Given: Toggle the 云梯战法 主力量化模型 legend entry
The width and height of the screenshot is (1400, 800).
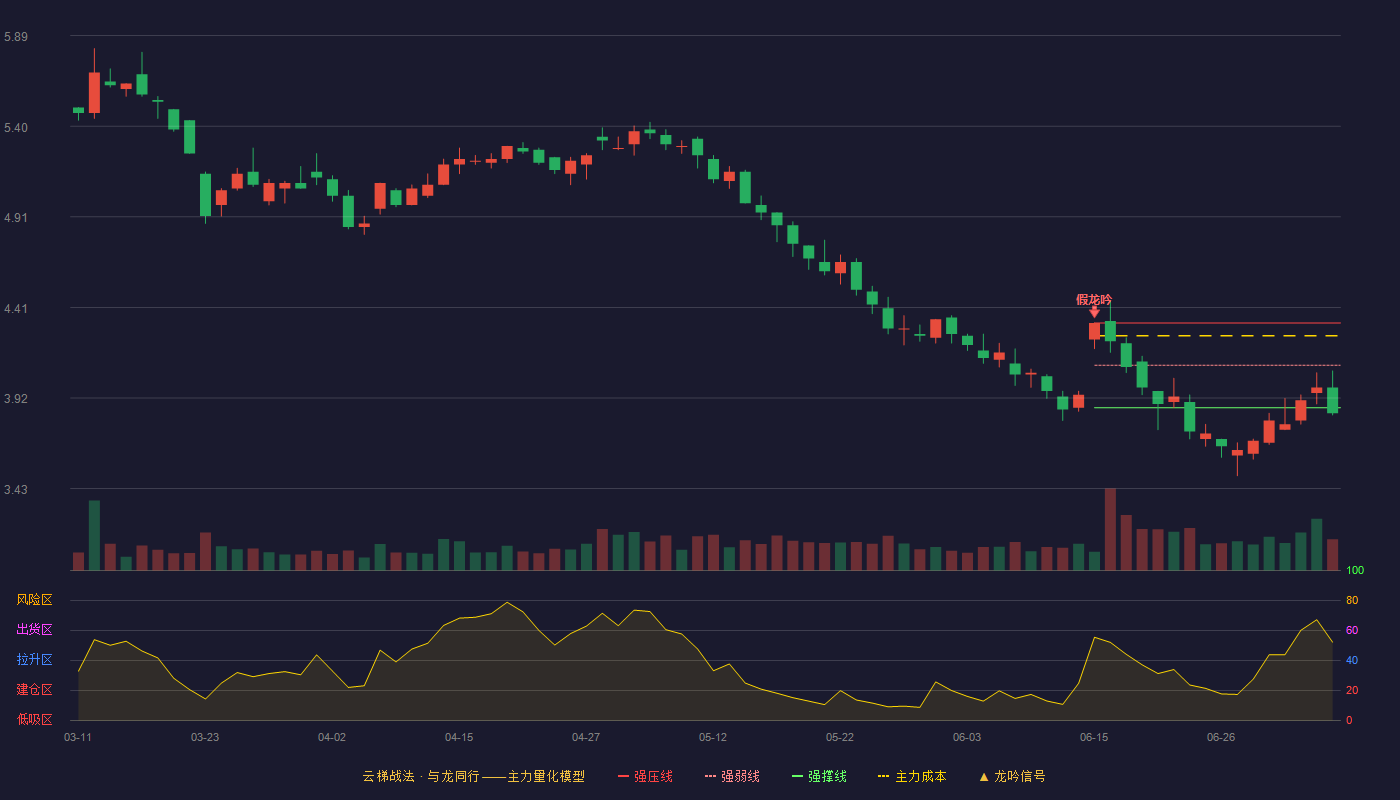Looking at the screenshot, I should (x=473, y=776).
